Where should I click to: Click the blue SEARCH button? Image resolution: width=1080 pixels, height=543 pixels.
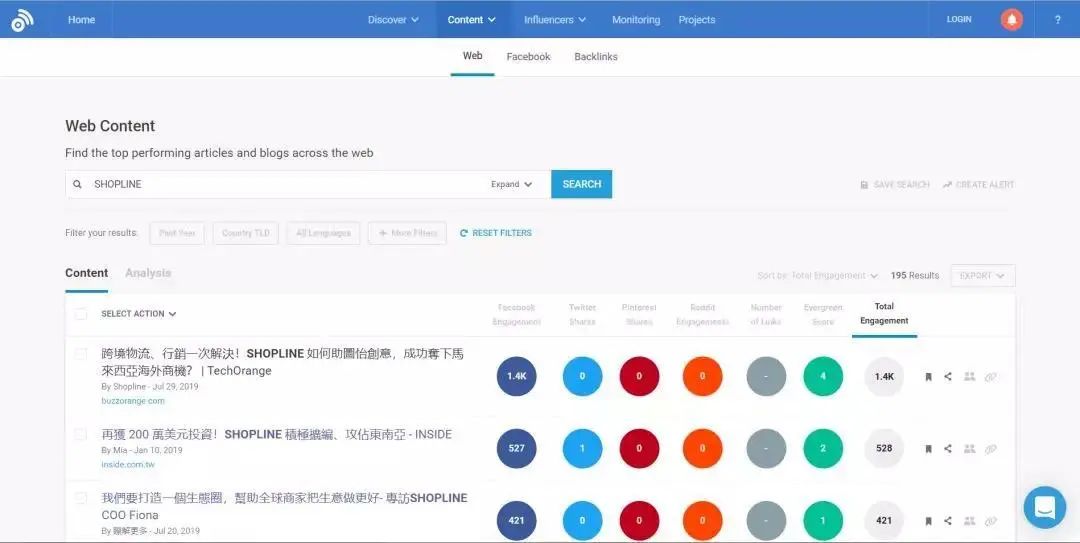click(581, 184)
